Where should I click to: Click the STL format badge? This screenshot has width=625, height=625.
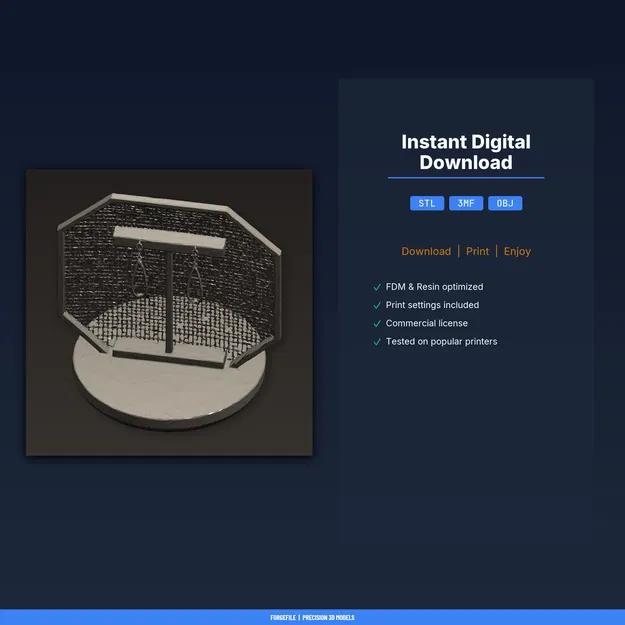(426, 203)
